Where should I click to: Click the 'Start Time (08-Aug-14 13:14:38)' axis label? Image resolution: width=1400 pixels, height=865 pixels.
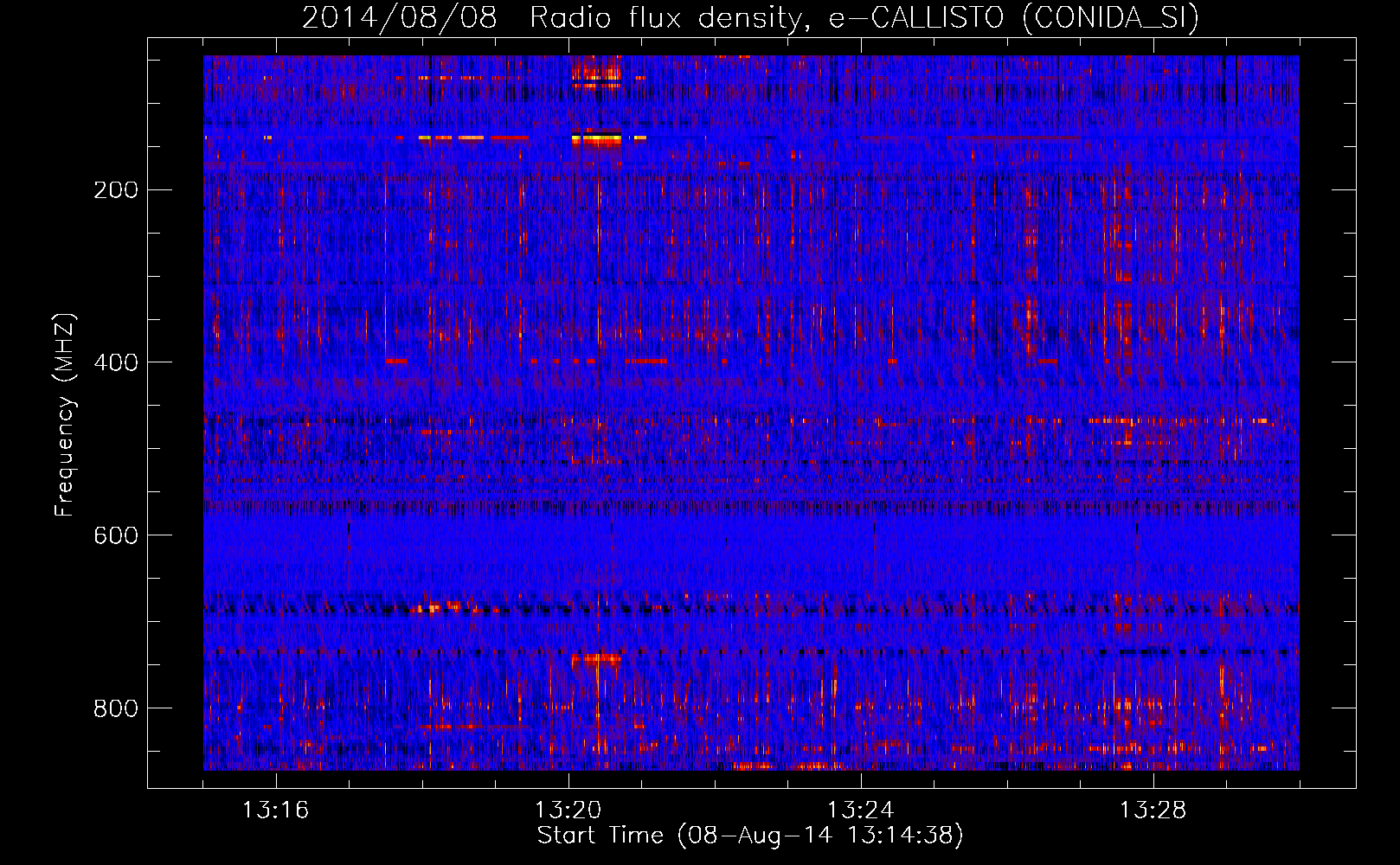tap(750, 836)
